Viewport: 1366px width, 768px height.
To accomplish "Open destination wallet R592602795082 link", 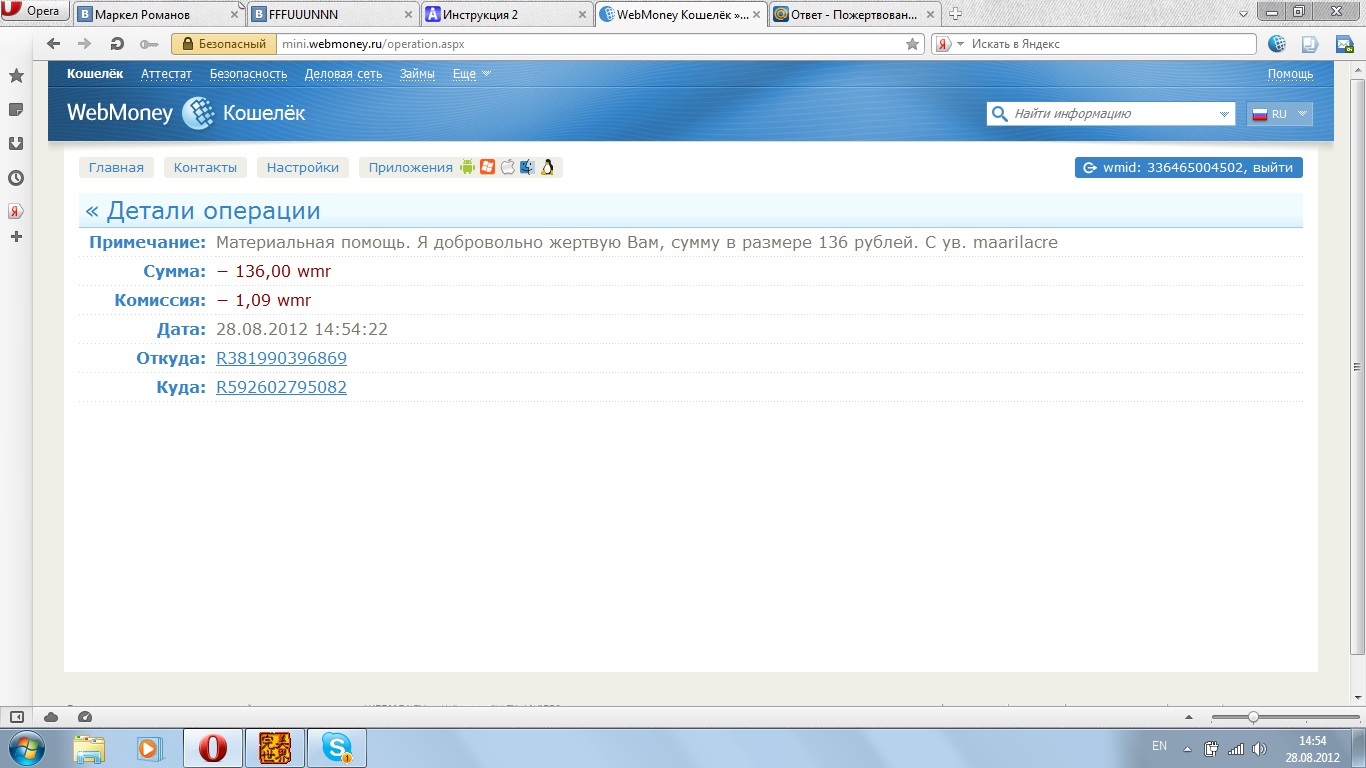I will (281, 387).
